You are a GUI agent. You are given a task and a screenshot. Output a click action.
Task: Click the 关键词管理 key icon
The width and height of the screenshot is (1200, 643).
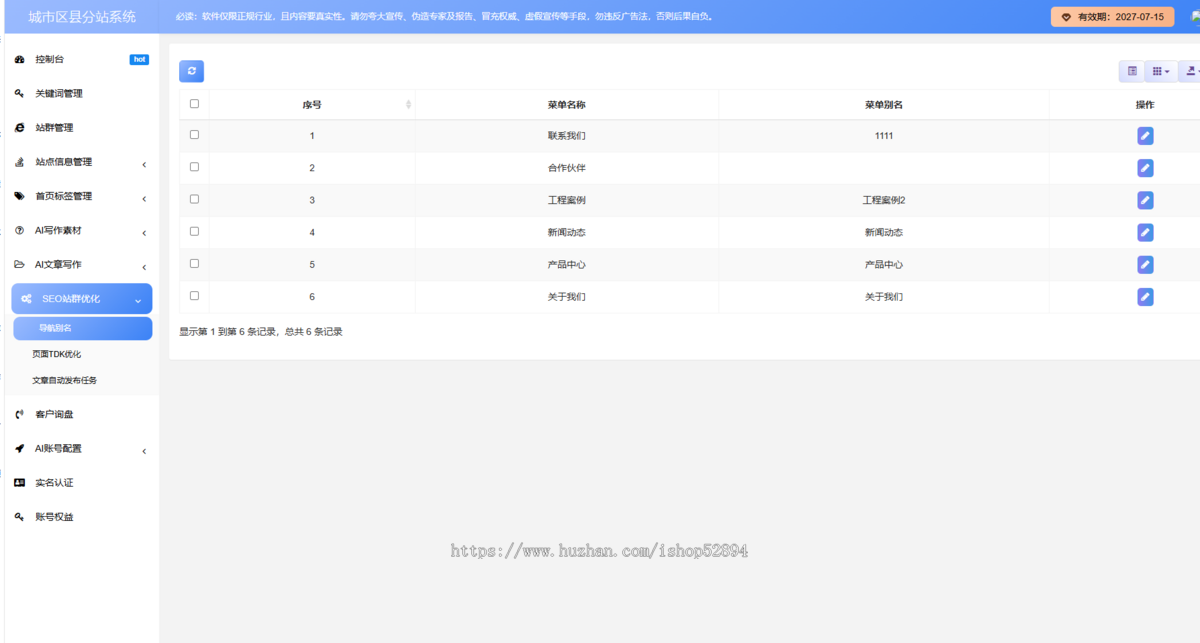(x=19, y=94)
